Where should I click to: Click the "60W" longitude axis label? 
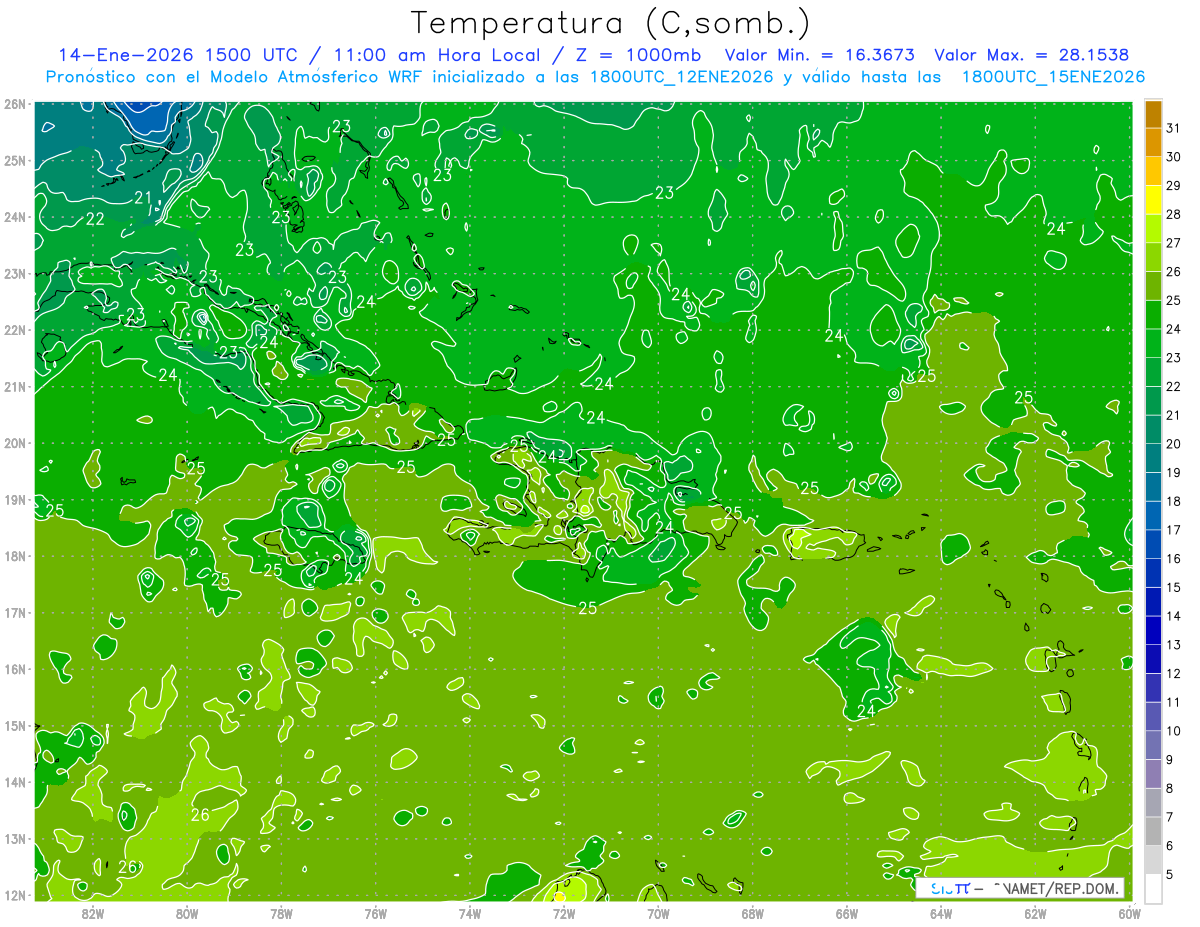1129,912
